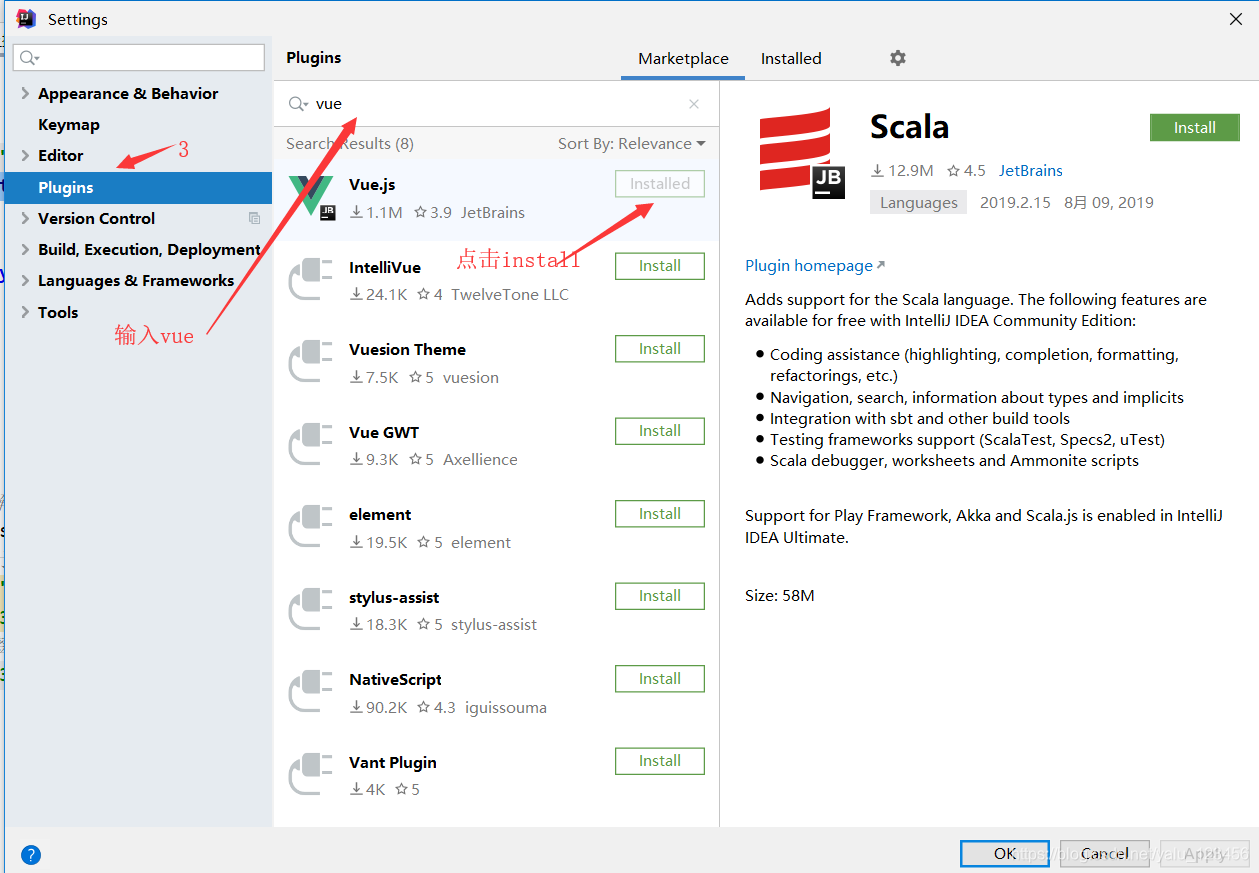The image size is (1259, 873).
Task: Expand the Tools settings node
Action: pyautogui.click(x=25, y=312)
